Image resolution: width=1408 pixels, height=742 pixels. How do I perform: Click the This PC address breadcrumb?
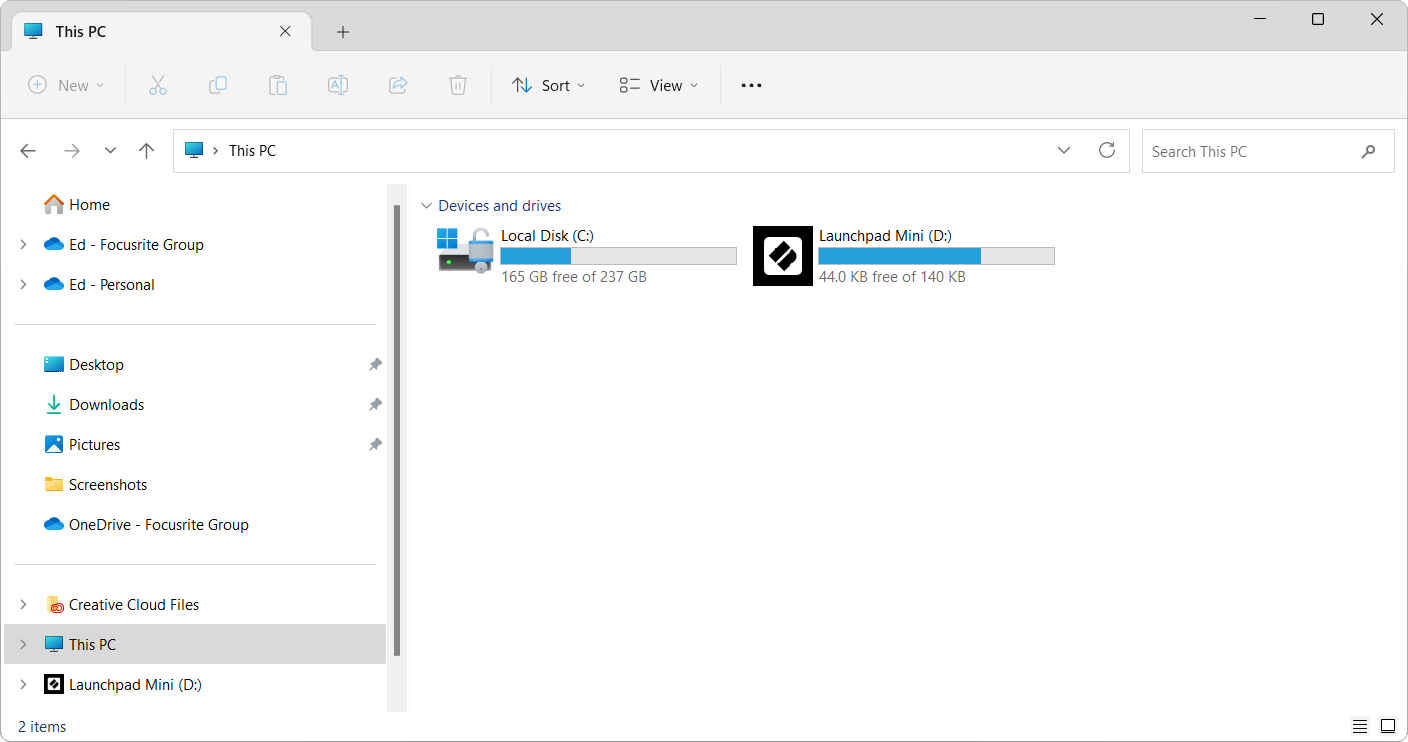(252, 150)
